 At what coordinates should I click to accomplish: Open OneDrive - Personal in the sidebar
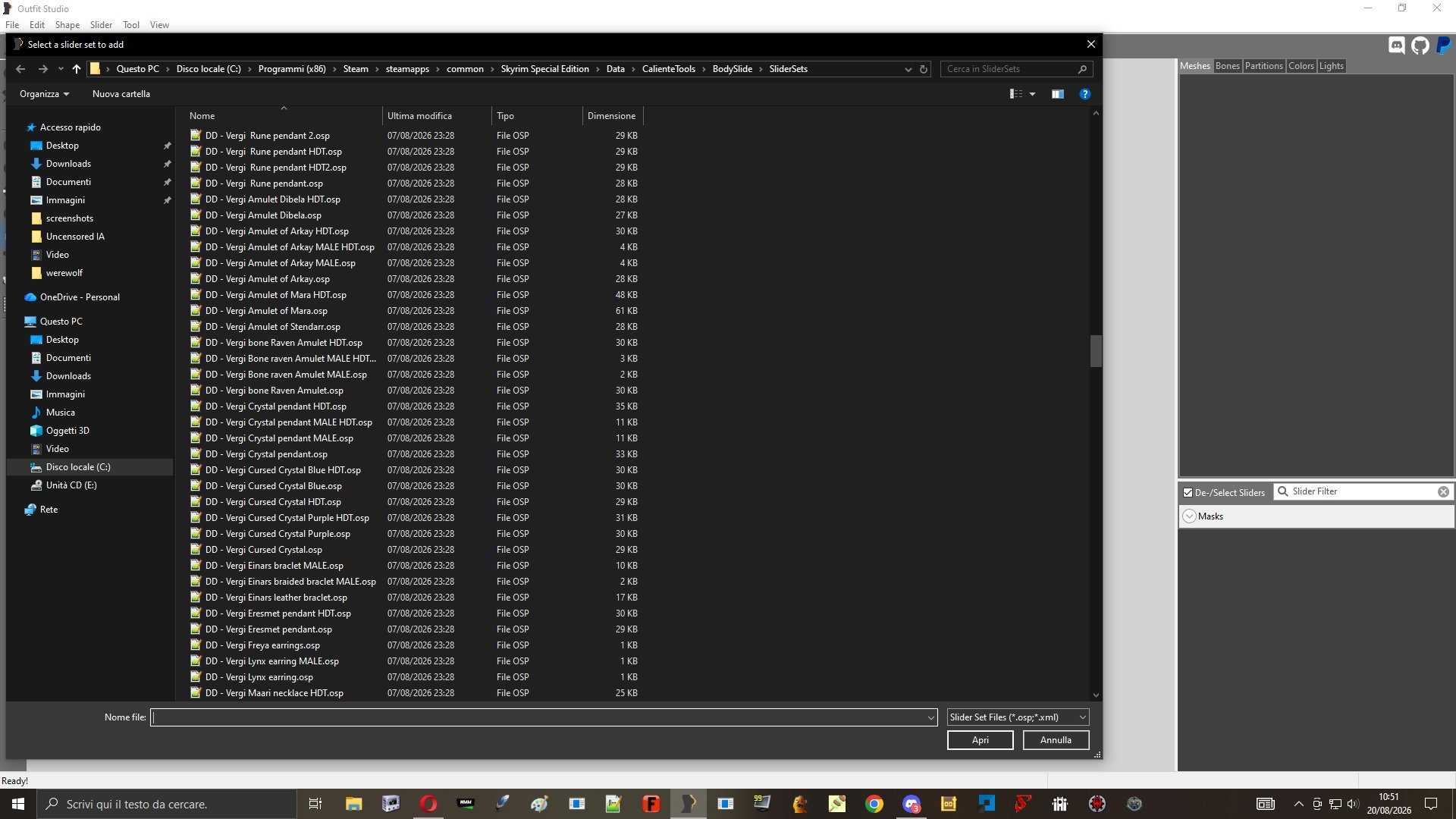tap(80, 297)
